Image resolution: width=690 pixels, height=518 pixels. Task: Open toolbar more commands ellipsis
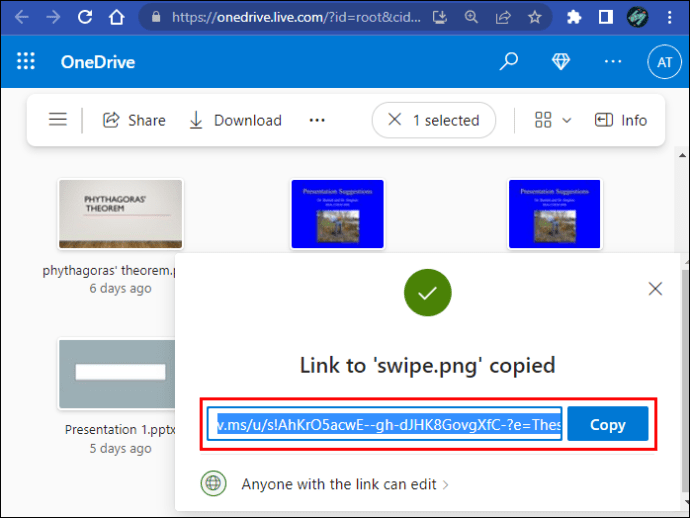click(317, 120)
